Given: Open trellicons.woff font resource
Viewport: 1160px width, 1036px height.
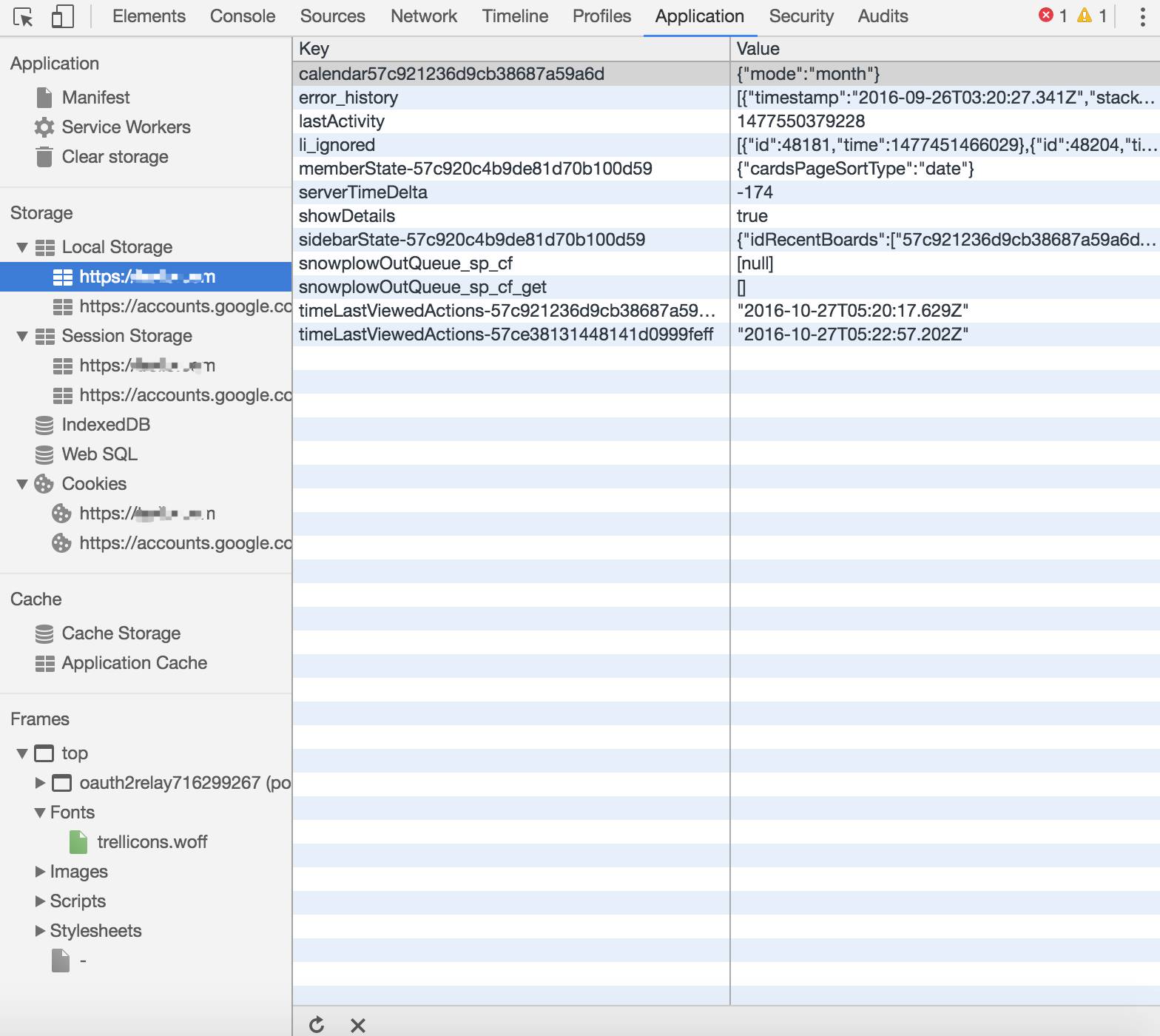Looking at the screenshot, I should [152, 842].
